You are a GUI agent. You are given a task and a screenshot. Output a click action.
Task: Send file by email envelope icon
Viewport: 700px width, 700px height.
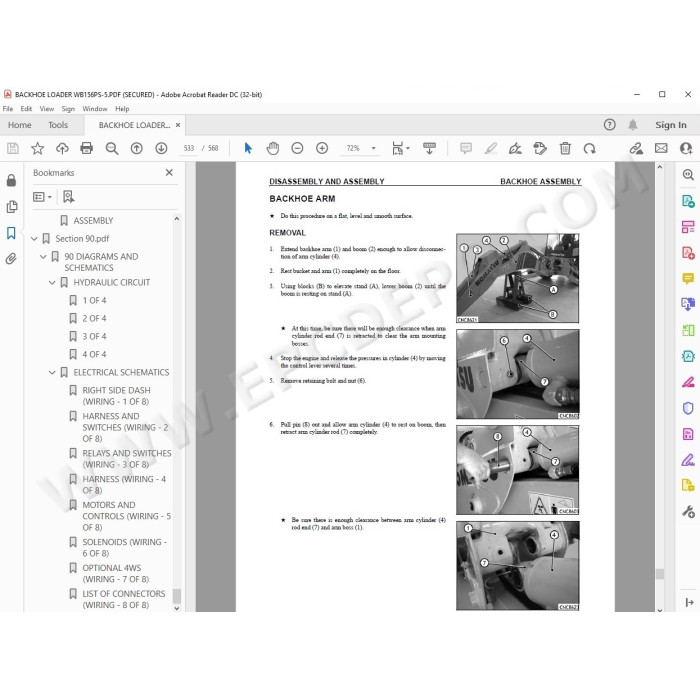pyautogui.click(x=661, y=148)
